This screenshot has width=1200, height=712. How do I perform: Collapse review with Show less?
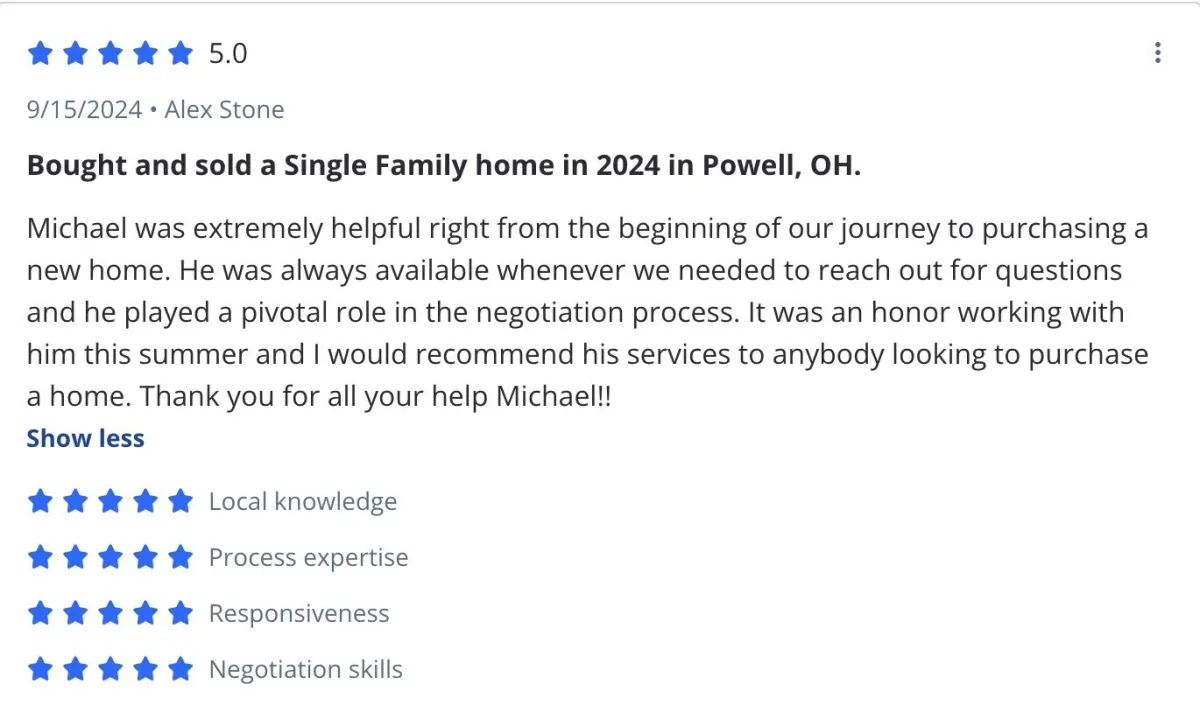click(x=85, y=438)
